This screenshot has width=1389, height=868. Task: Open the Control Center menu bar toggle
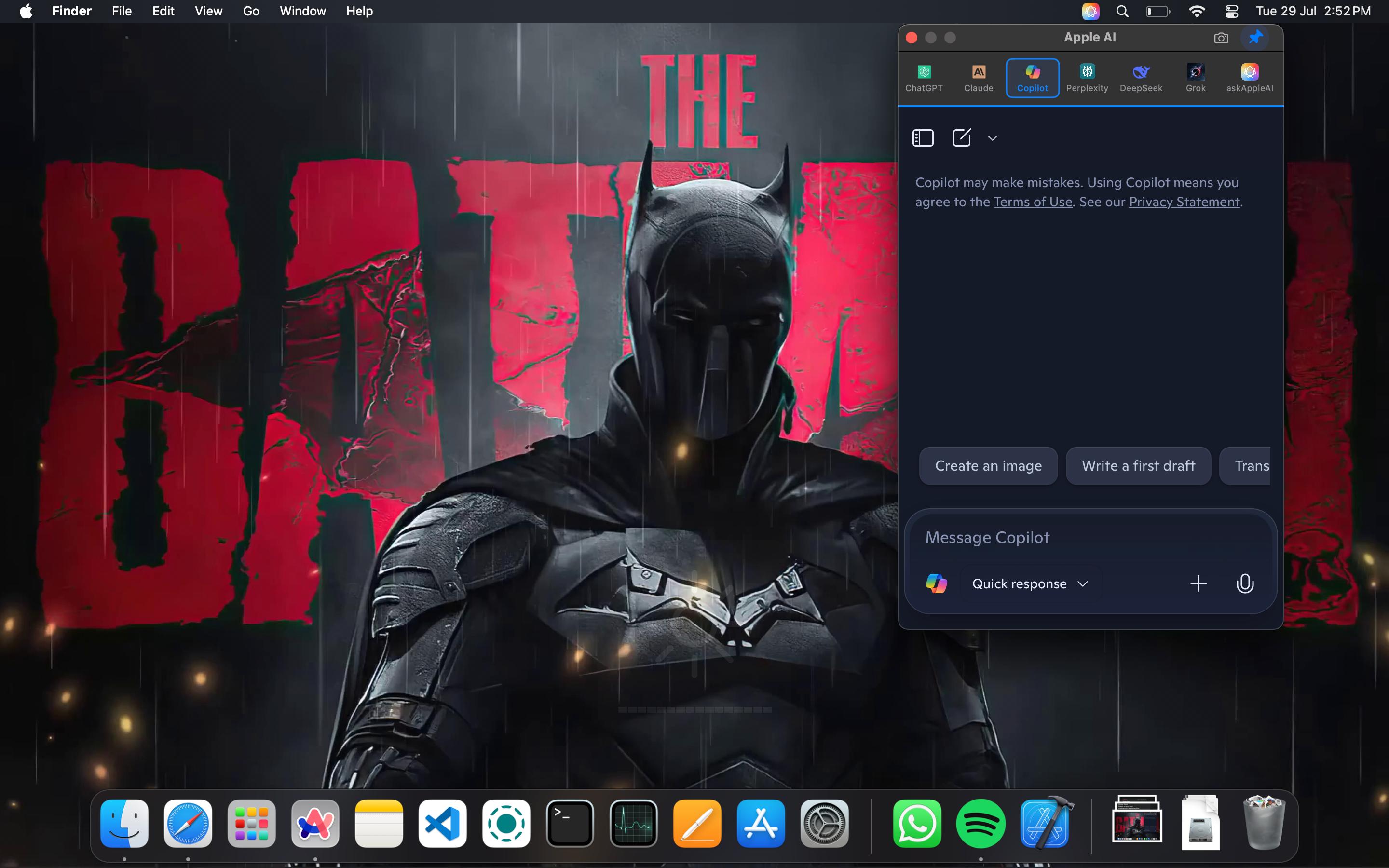click(x=1231, y=11)
